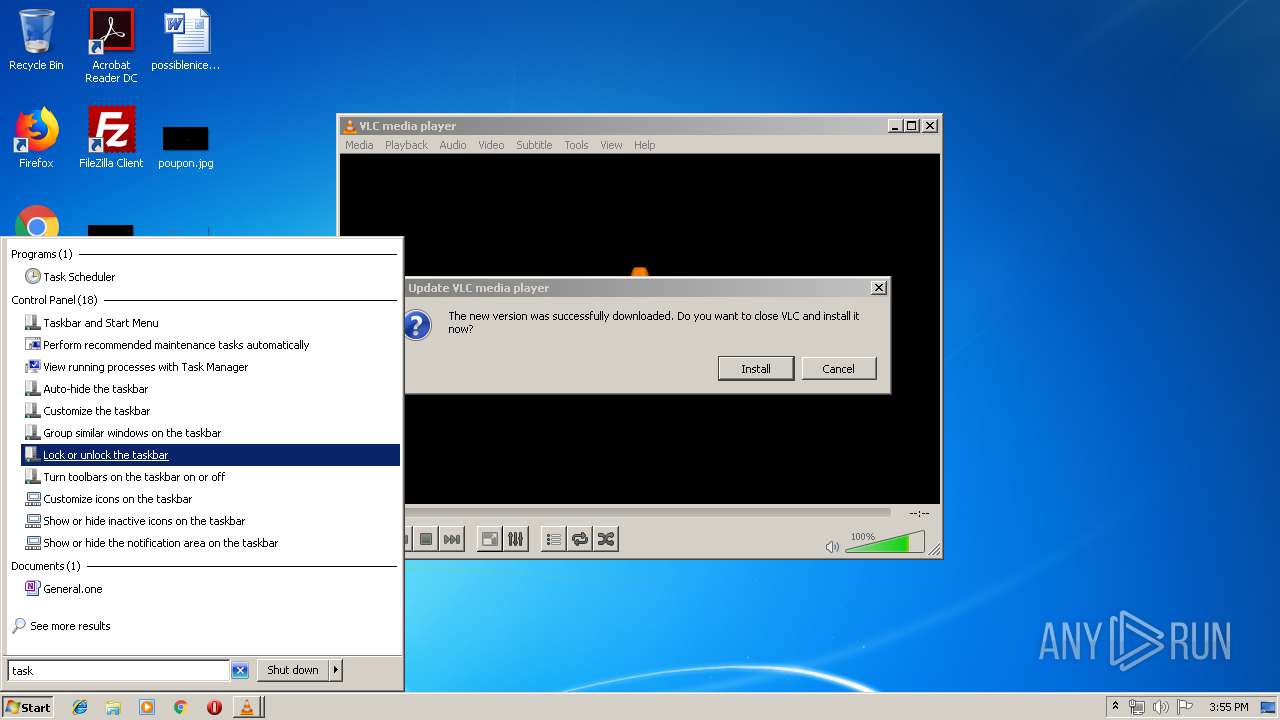Viewport: 1280px width, 720px height.
Task: Select the Recycle Bin desktop icon
Action: point(36,40)
